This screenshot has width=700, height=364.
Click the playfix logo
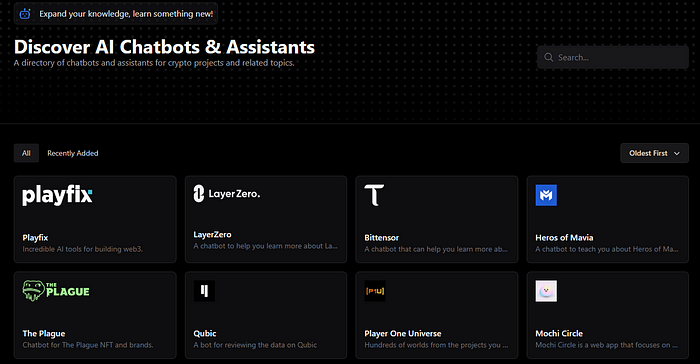click(57, 196)
